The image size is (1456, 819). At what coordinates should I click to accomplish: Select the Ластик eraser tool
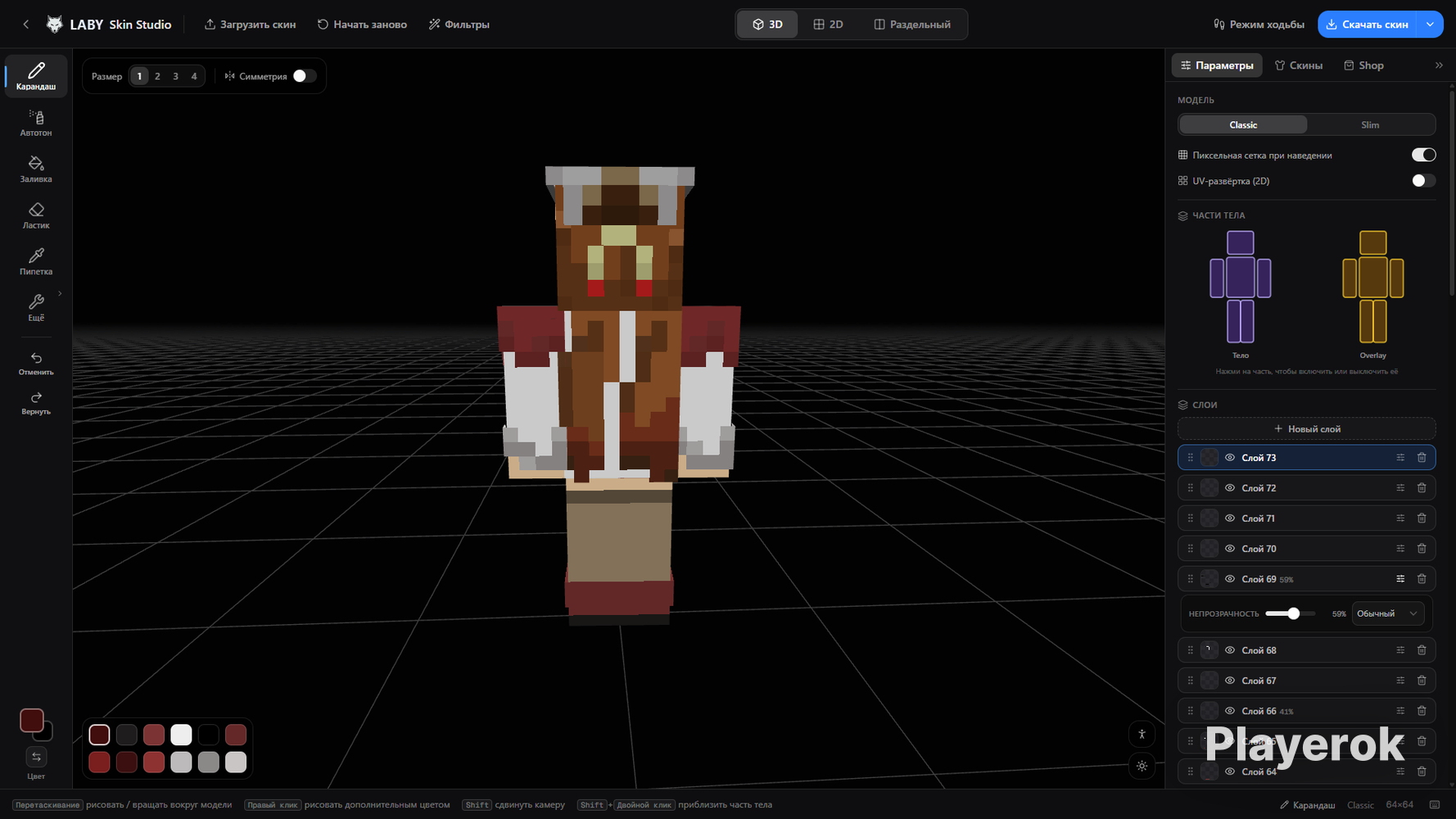tap(36, 215)
